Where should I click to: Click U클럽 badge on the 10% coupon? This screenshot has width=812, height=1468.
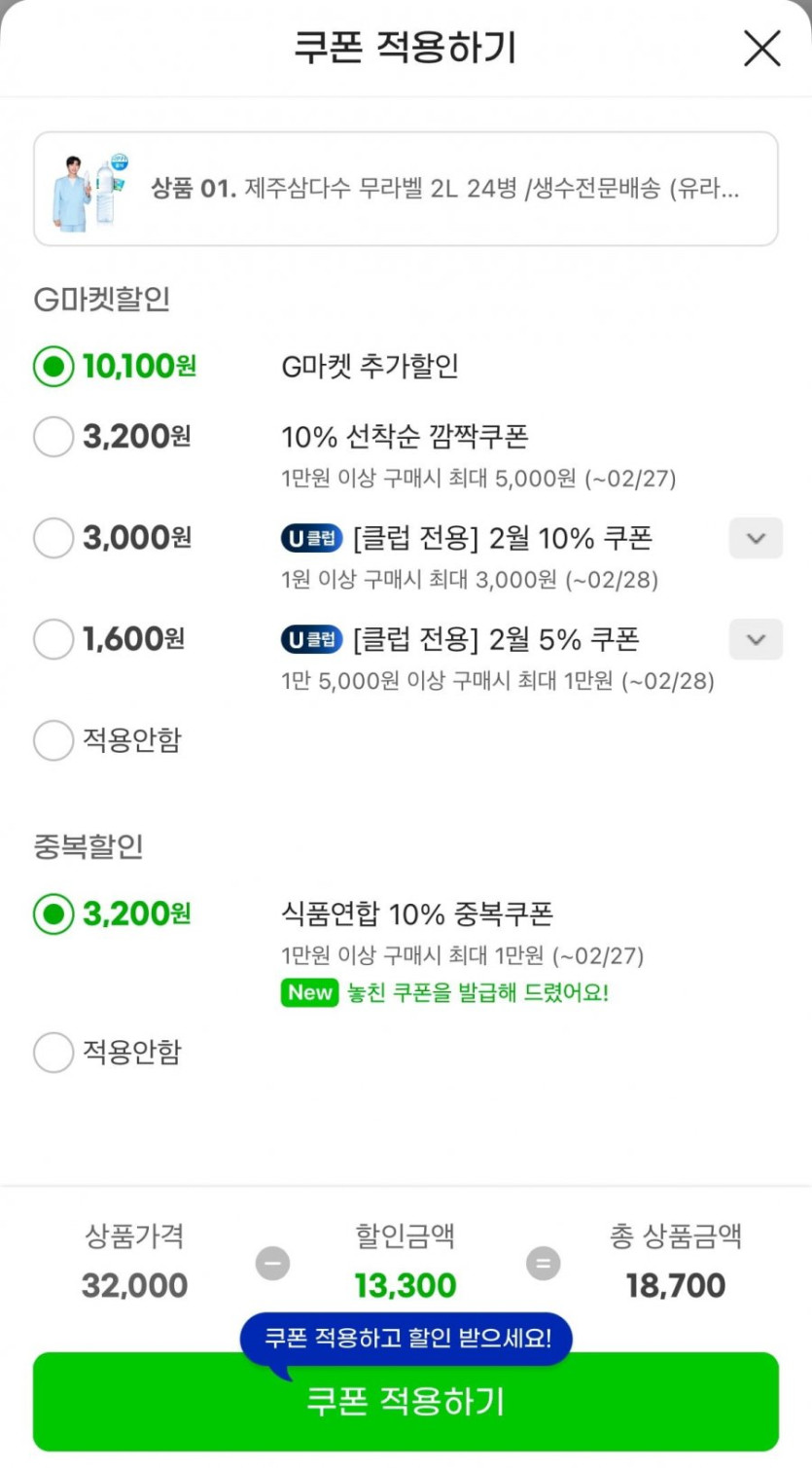[x=311, y=538]
